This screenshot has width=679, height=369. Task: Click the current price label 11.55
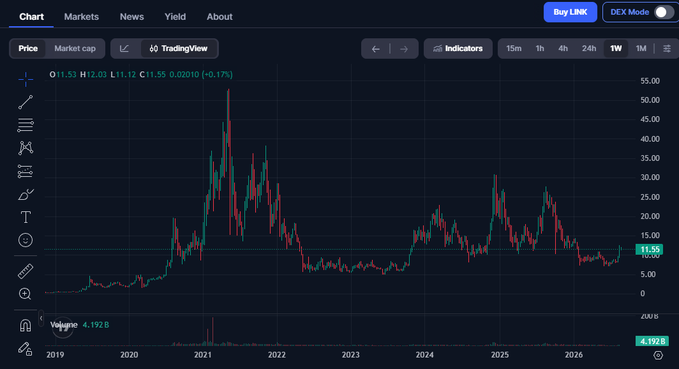[x=649, y=249]
